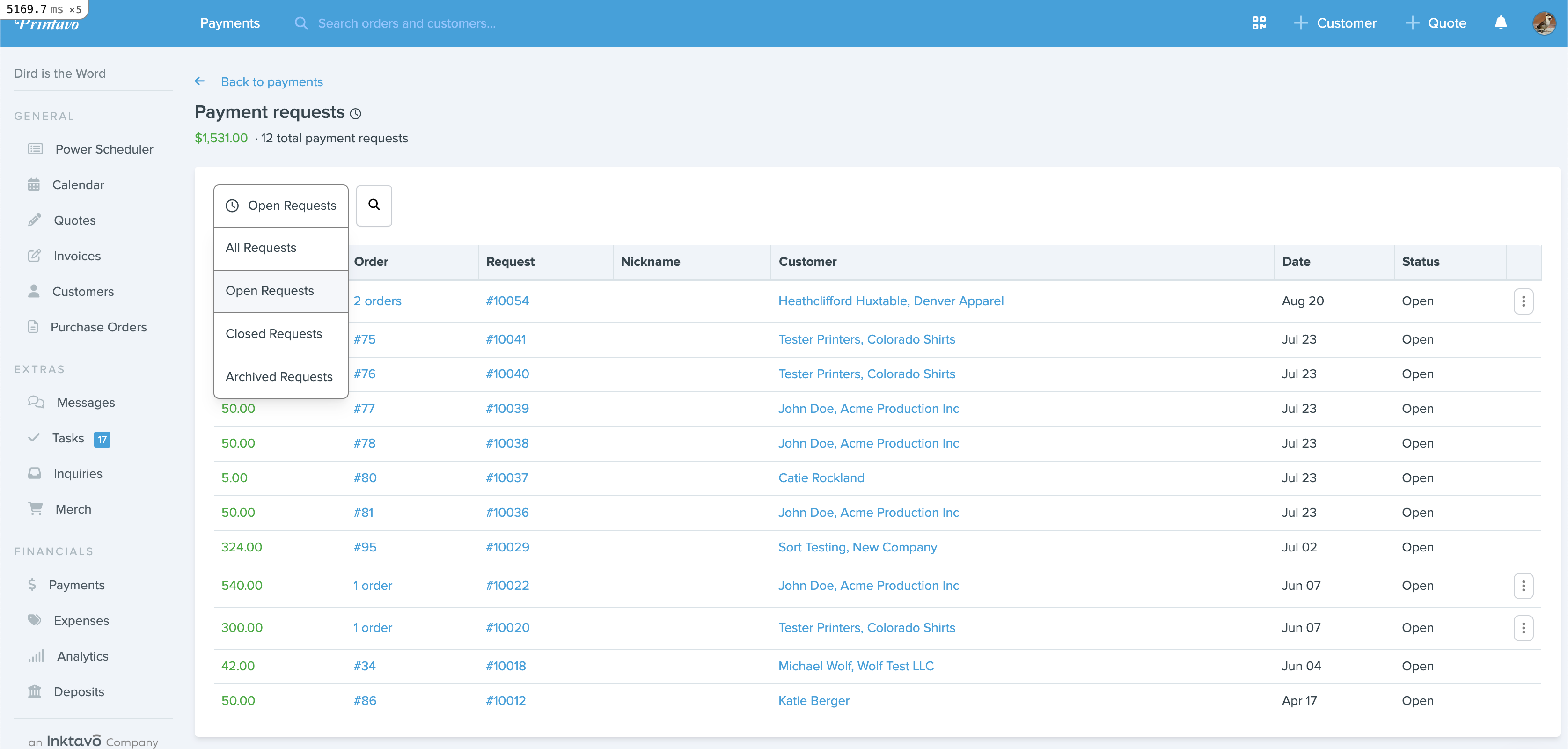Select Open Requests filter option

281,291
